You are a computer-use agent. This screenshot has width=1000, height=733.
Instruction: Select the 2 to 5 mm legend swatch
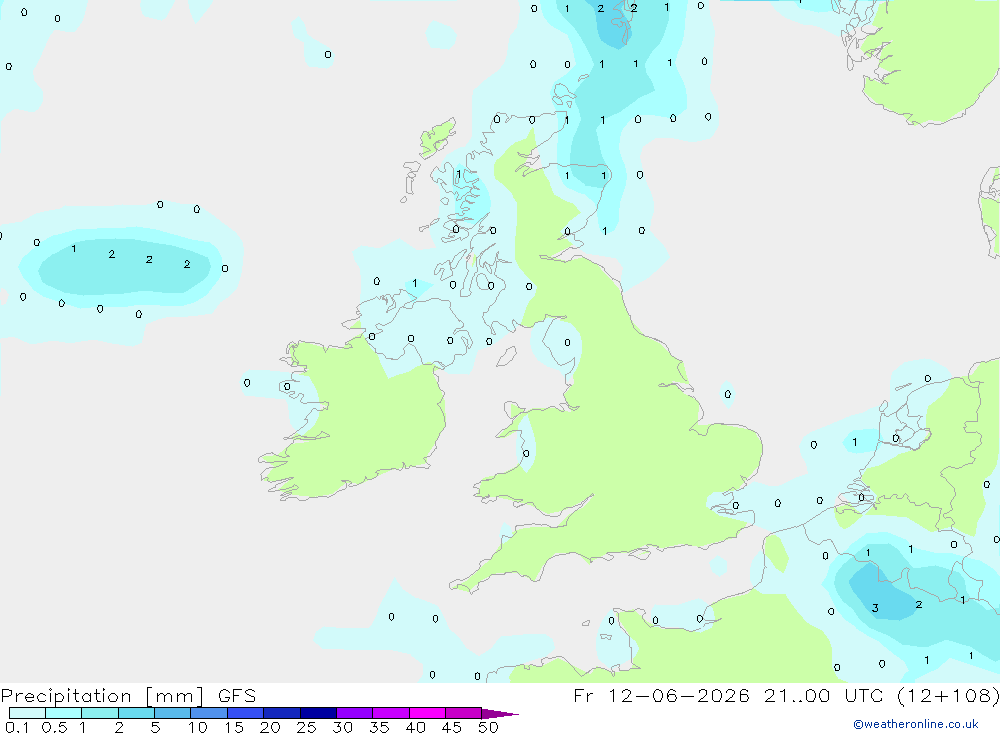point(136,713)
